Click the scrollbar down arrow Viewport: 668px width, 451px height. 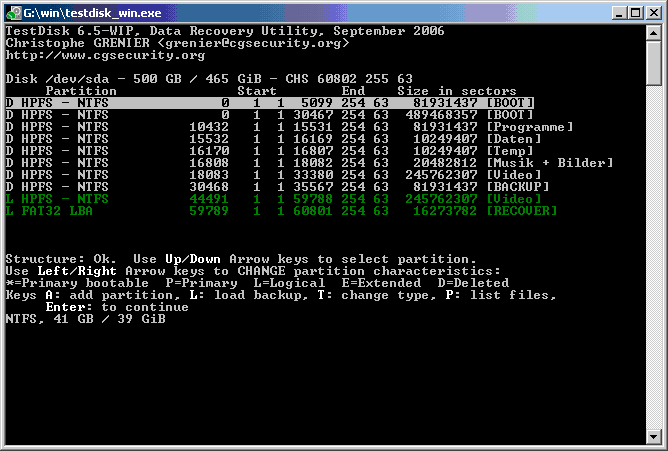coord(653,437)
